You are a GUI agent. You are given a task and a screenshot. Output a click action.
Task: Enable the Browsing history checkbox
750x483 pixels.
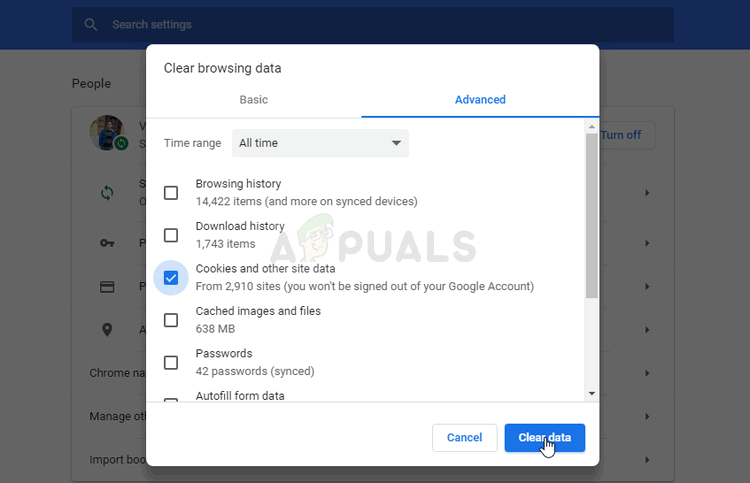coord(171,193)
